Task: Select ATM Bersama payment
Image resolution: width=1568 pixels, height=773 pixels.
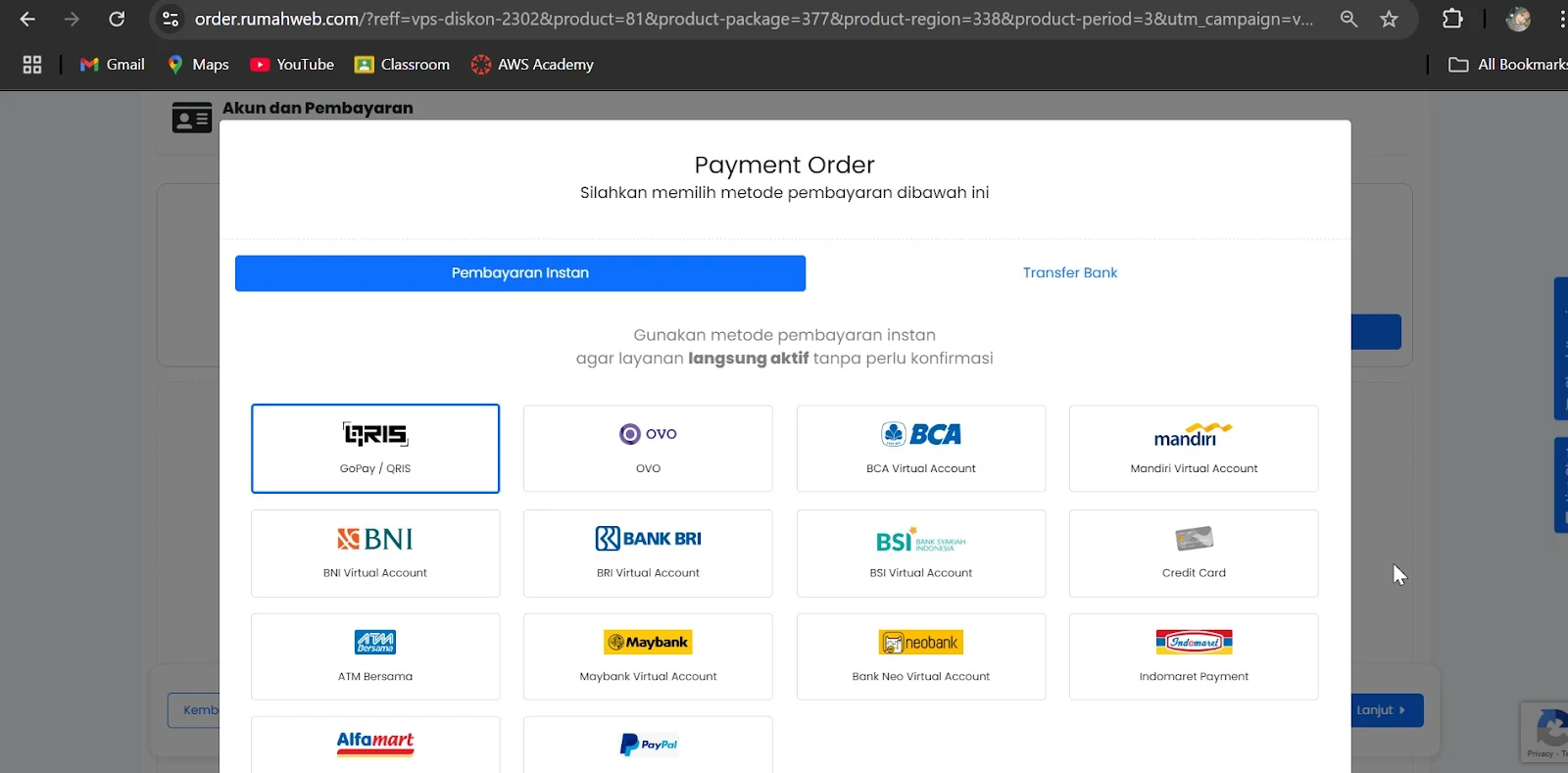Action: click(x=375, y=656)
